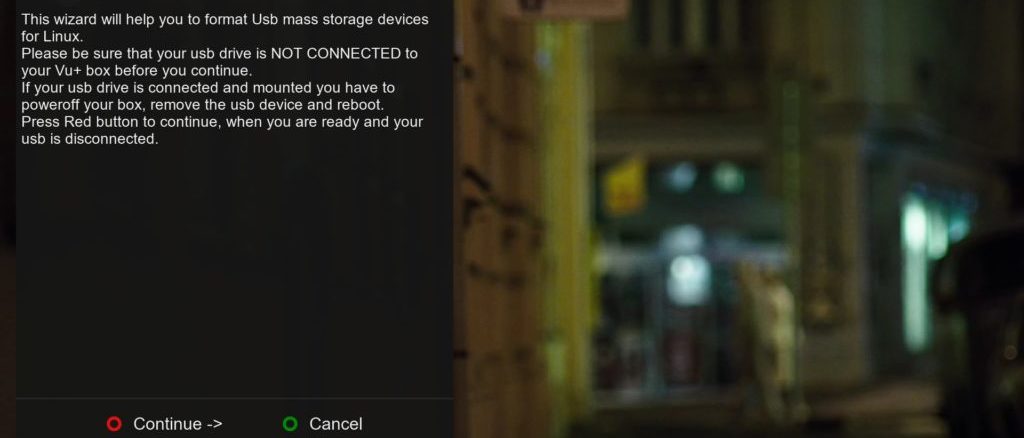Click the word 'Linux' in the intro
Screen dimensions: 1024x438
[61, 37]
